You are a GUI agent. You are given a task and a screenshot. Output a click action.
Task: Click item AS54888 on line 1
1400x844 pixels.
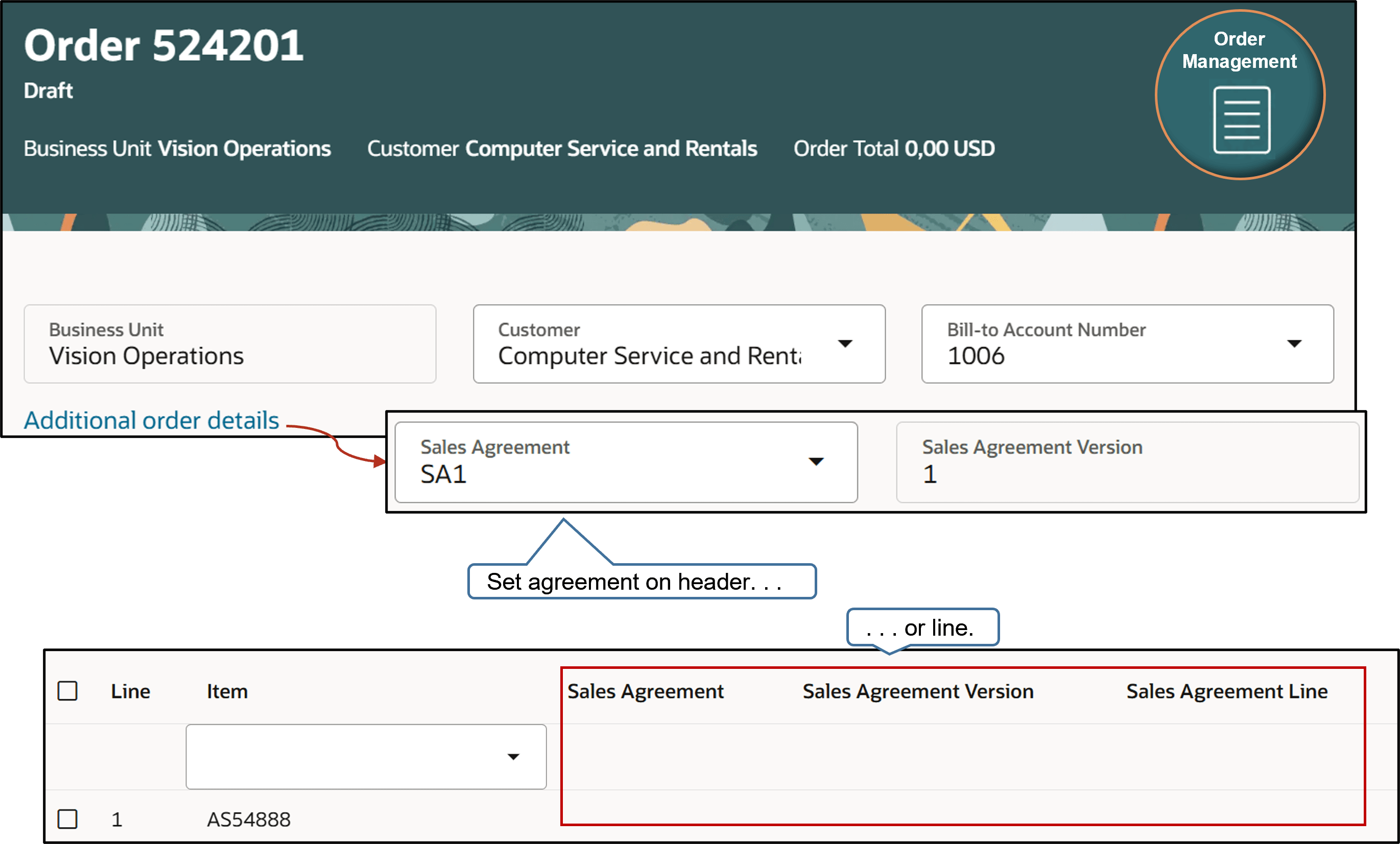[x=249, y=819]
